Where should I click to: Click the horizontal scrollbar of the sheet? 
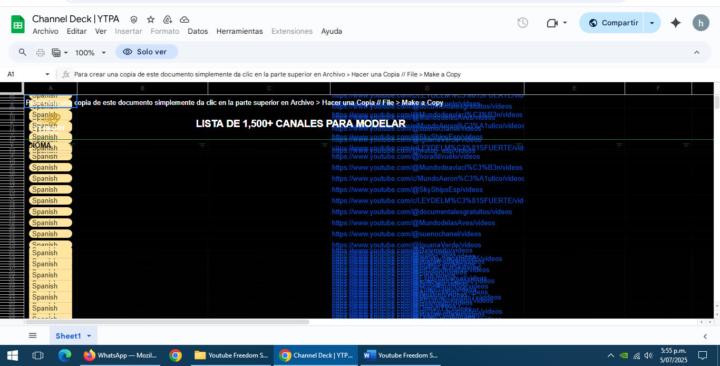[167, 322]
